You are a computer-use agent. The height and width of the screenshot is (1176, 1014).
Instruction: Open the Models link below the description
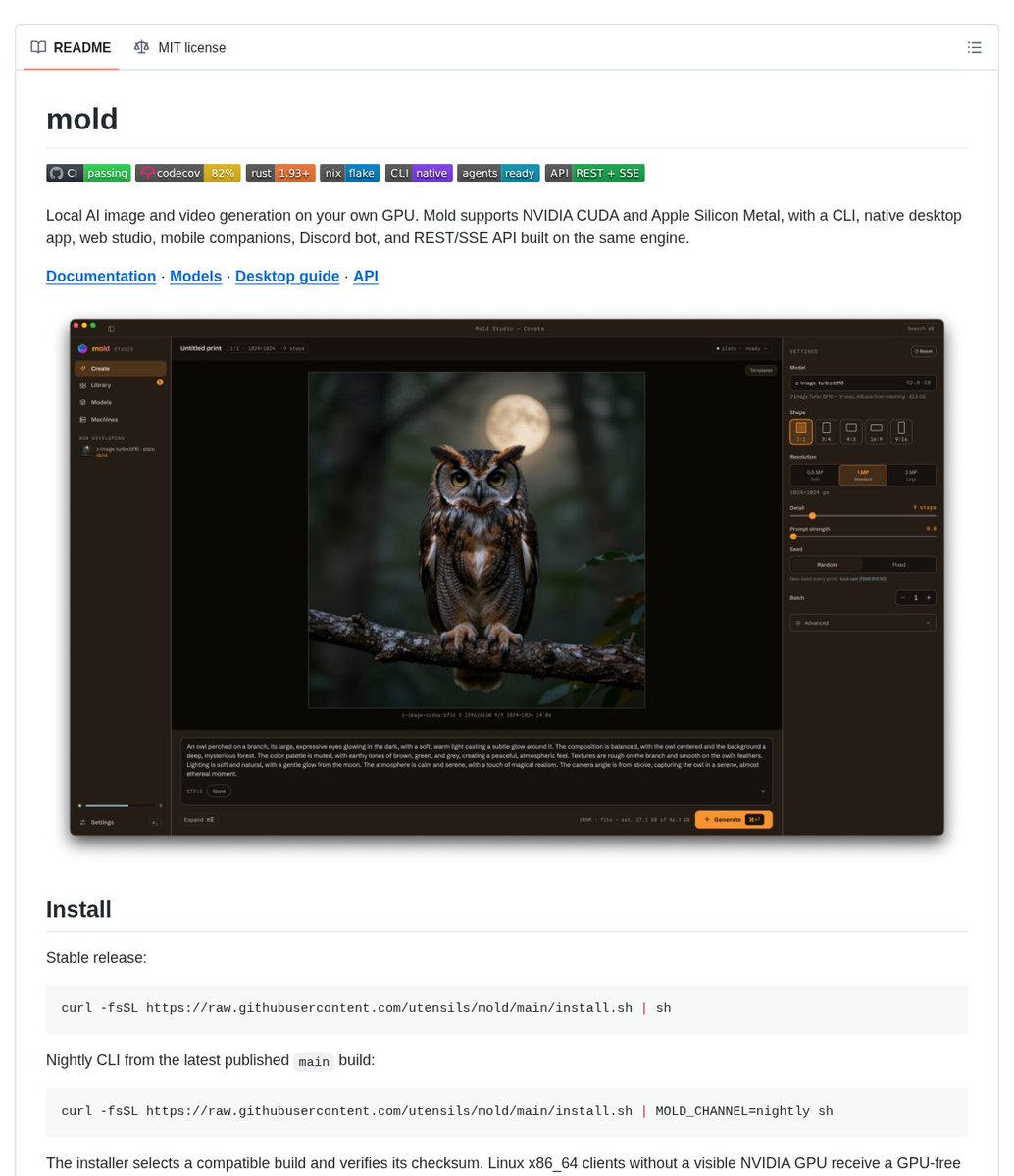(196, 276)
